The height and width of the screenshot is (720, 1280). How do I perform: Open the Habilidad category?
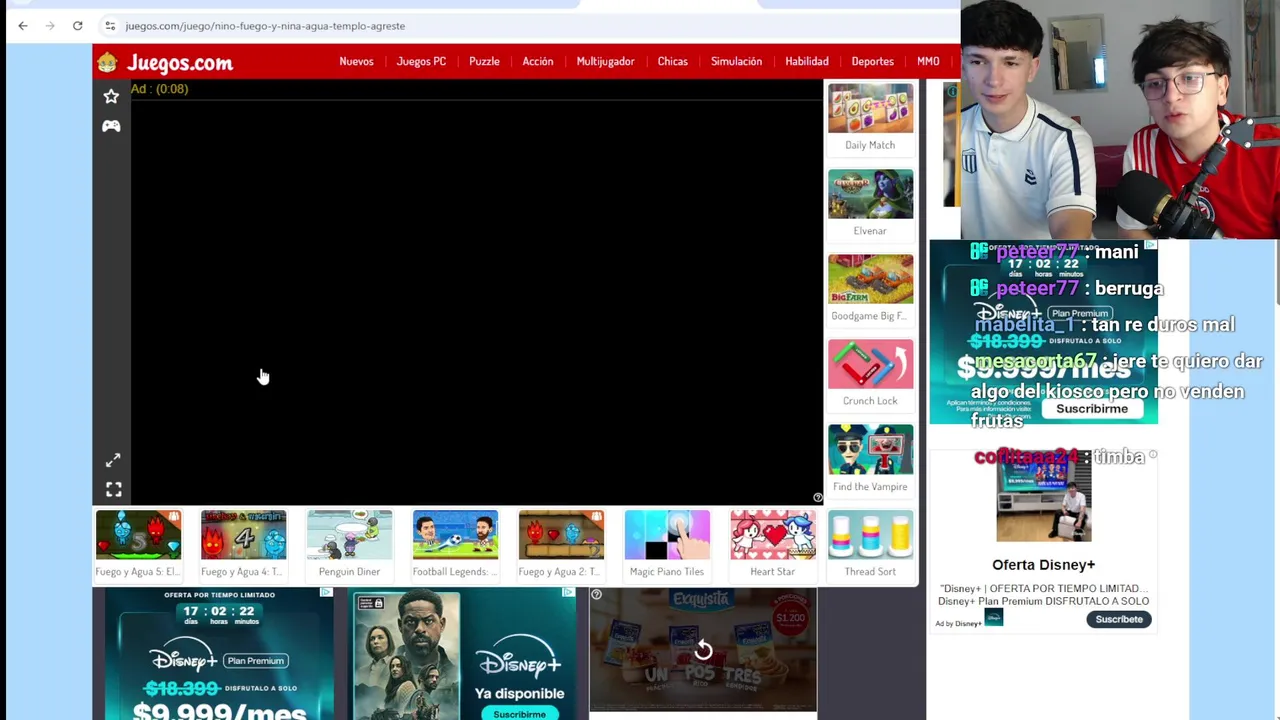(806, 61)
